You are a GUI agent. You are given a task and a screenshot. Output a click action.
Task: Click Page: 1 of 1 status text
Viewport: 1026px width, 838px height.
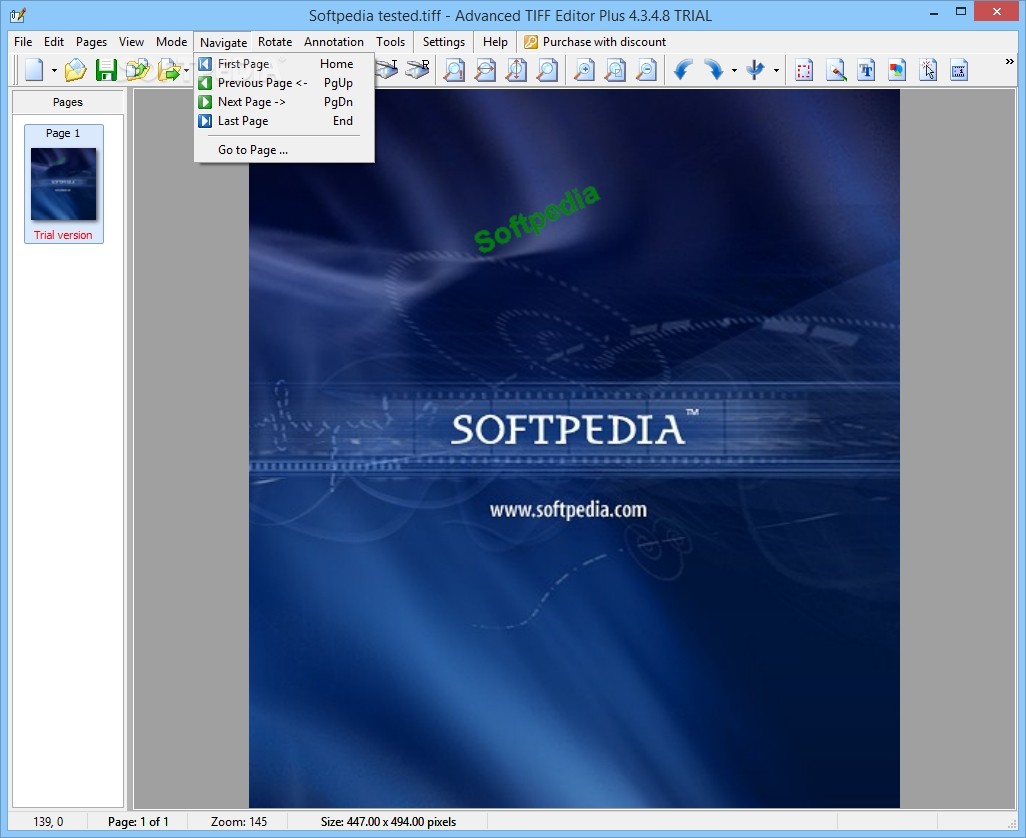pos(138,822)
